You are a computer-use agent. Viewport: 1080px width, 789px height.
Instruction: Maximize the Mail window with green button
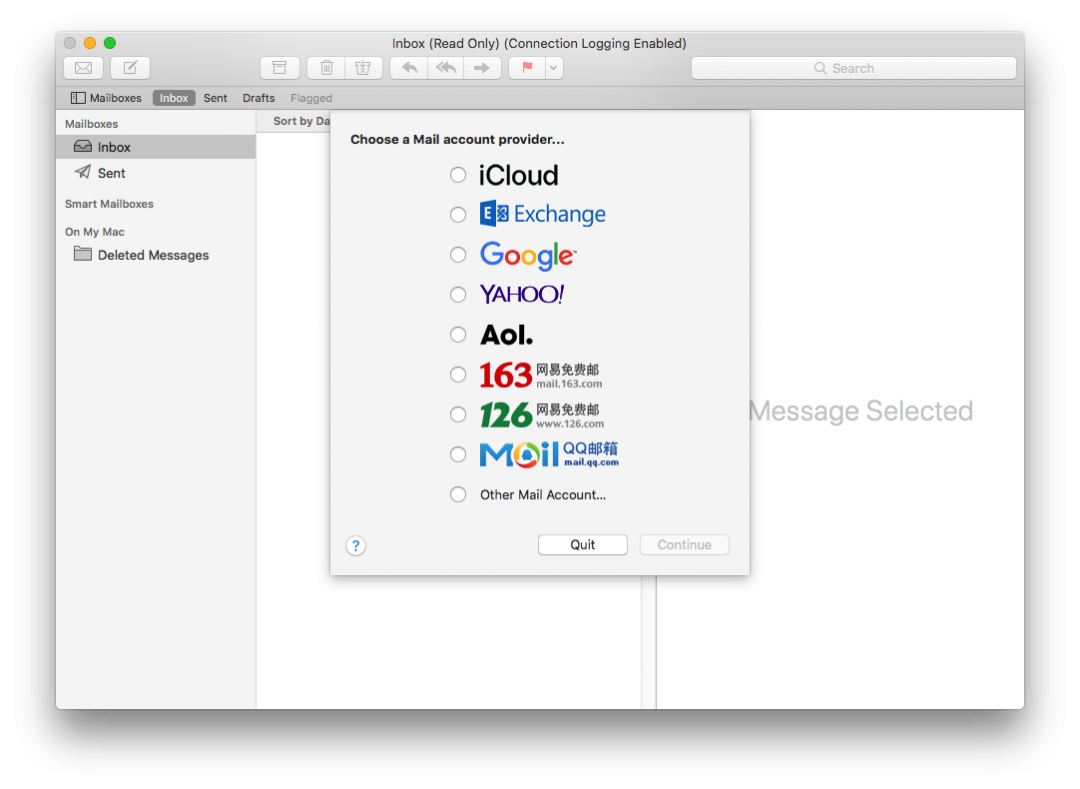pyautogui.click(x=110, y=43)
